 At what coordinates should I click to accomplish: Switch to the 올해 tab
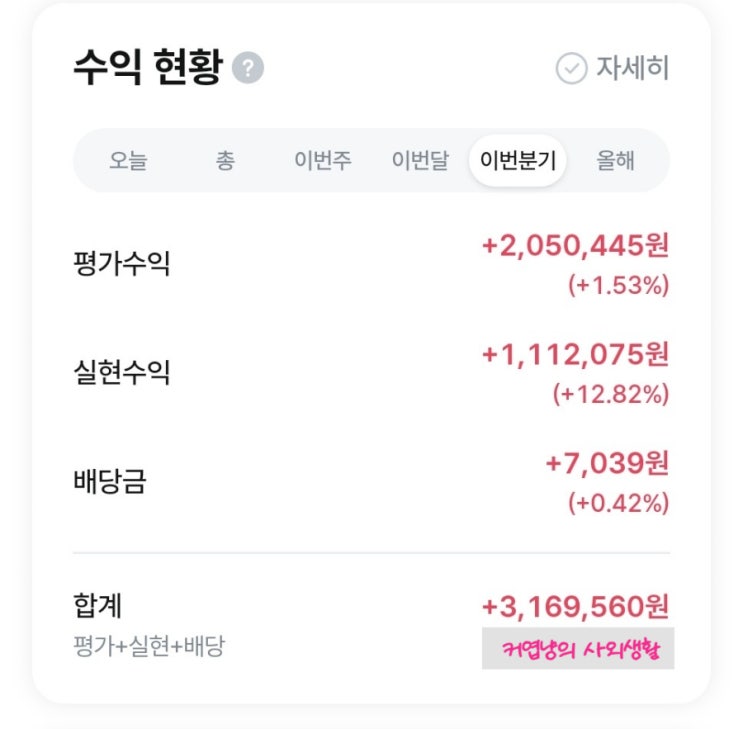point(615,161)
